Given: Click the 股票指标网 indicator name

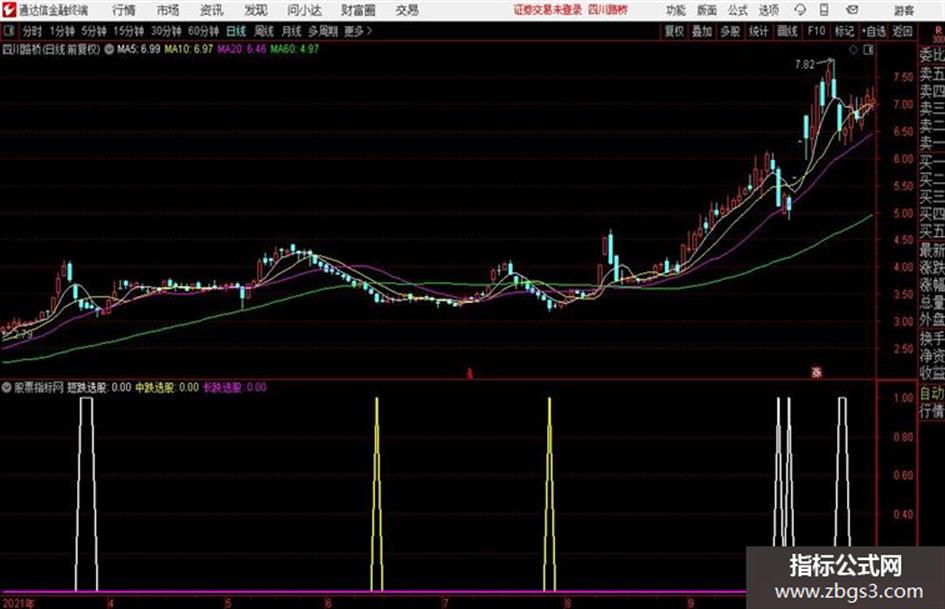Looking at the screenshot, I should (39, 388).
